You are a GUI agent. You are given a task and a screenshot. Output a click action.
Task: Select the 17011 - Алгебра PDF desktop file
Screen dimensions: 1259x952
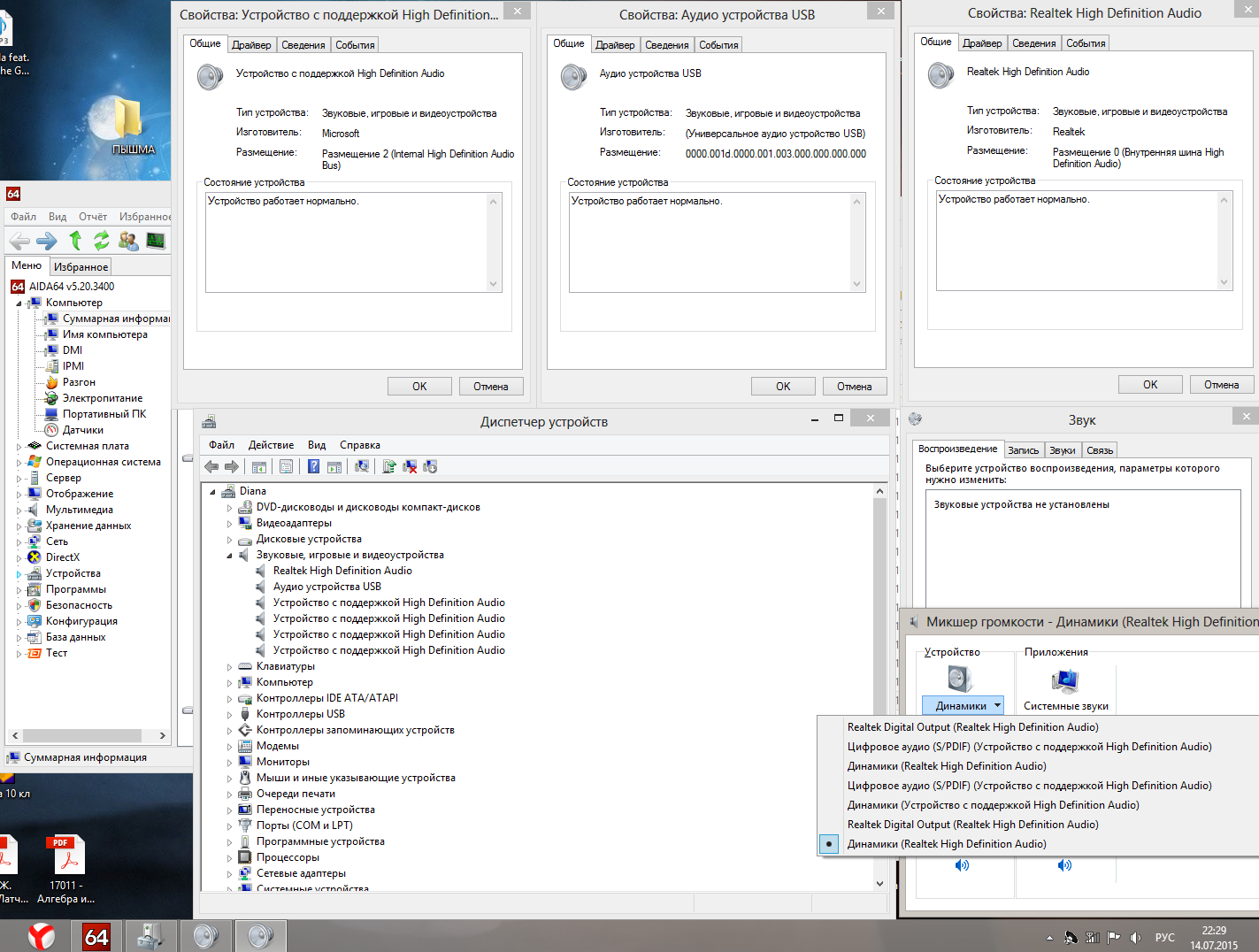[x=66, y=870]
